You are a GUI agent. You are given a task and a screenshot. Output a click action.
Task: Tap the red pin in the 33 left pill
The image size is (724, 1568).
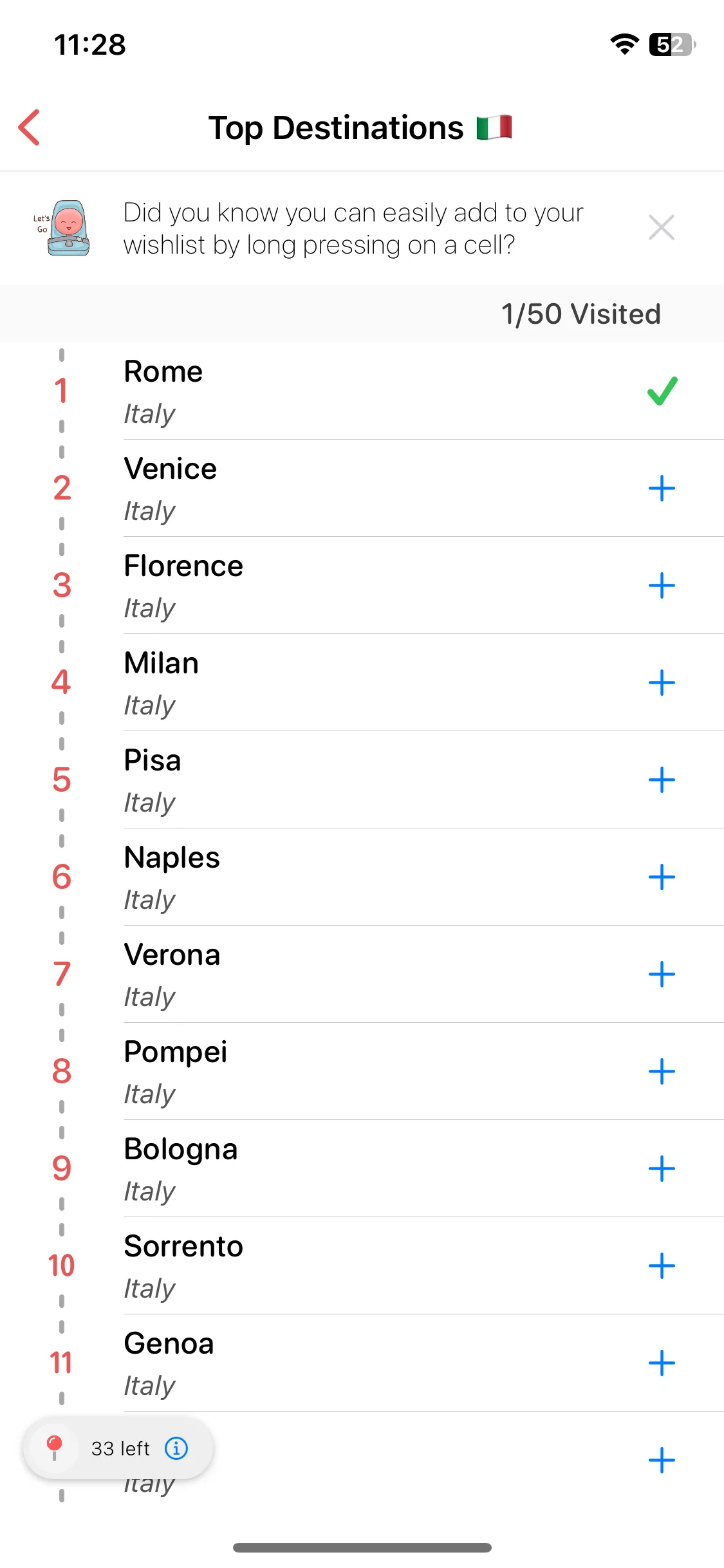point(55,1448)
